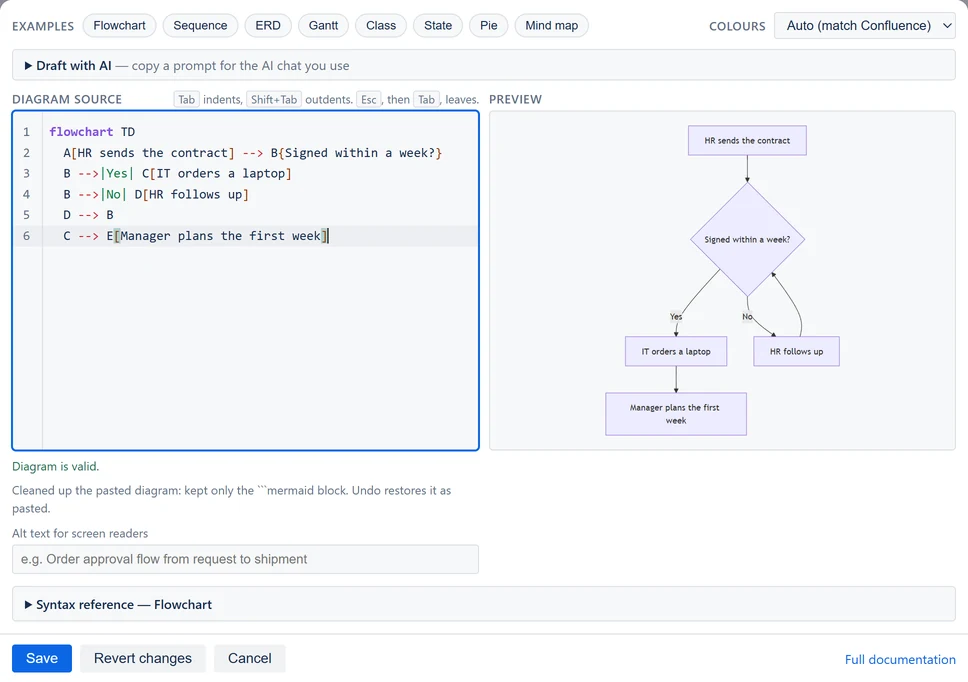Click the EXAMPLES label
The height and width of the screenshot is (682, 968).
pyautogui.click(x=43, y=27)
